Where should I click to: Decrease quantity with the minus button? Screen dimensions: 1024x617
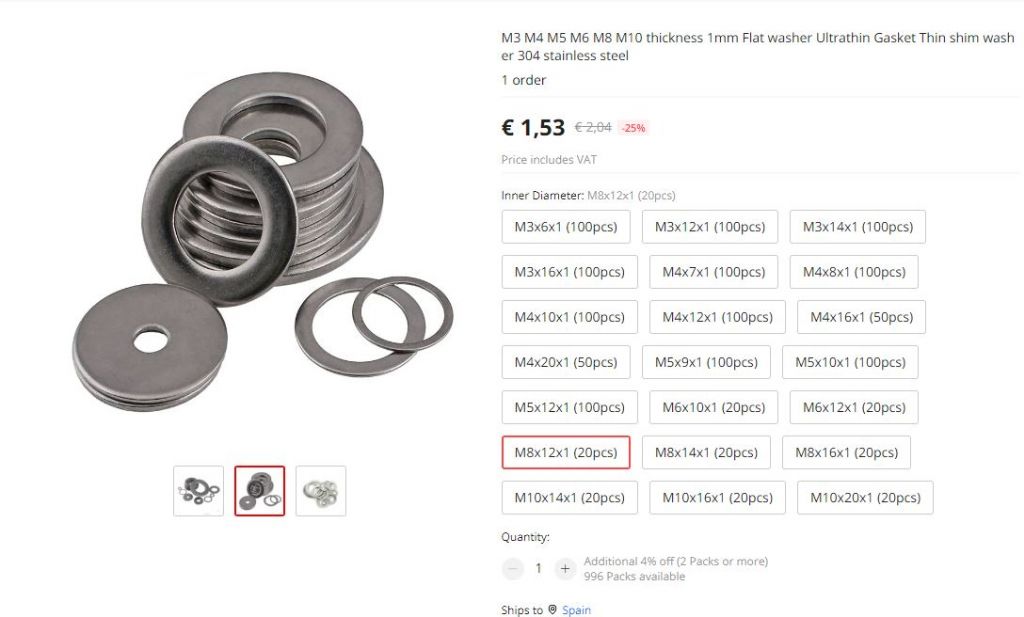pos(513,569)
